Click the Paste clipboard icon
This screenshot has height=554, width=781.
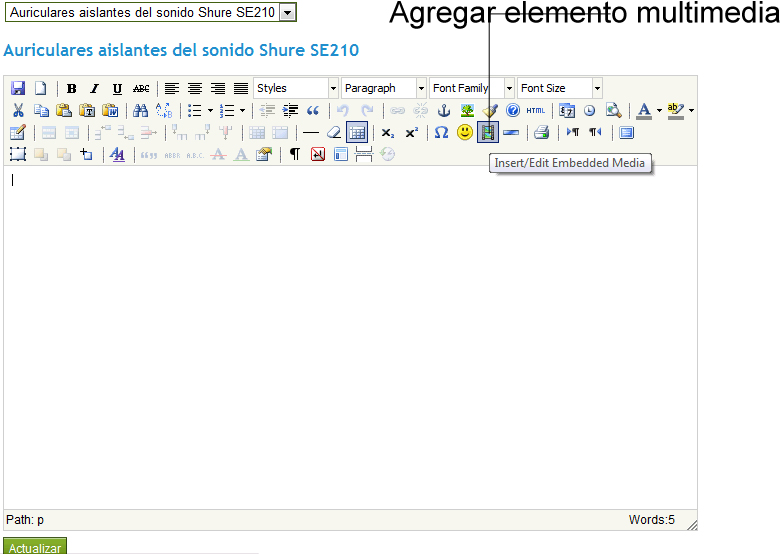click(64, 110)
